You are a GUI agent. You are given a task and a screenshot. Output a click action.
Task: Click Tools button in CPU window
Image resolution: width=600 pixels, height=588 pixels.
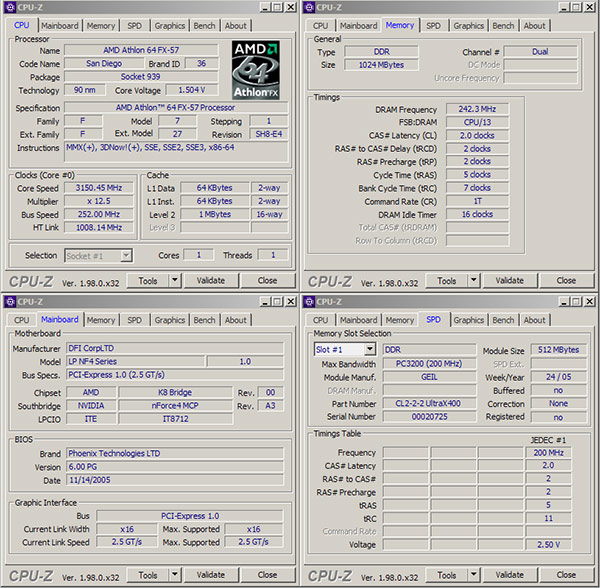pos(148,280)
